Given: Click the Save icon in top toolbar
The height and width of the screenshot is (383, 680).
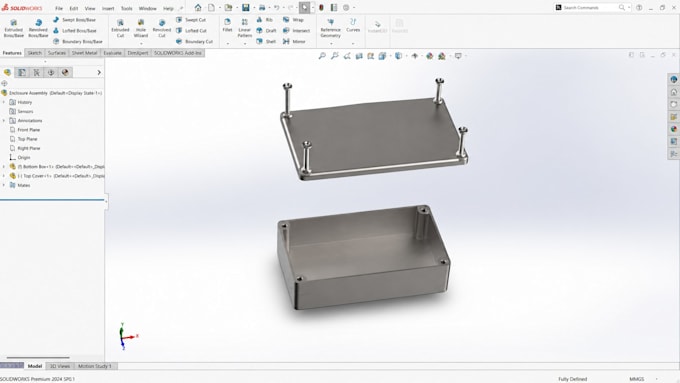Looking at the screenshot, I should (x=245, y=7).
